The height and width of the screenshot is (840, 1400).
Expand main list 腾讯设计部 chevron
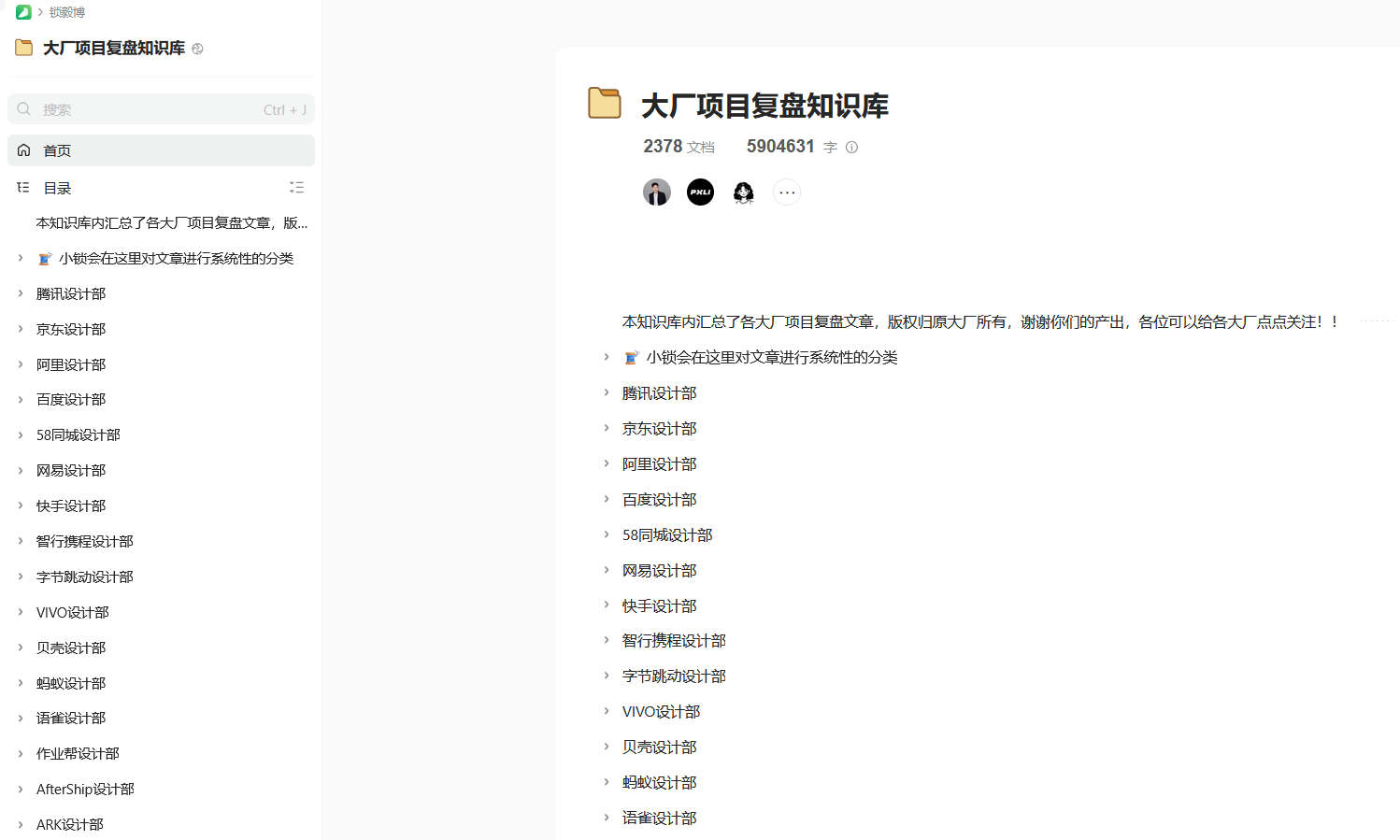(x=607, y=392)
